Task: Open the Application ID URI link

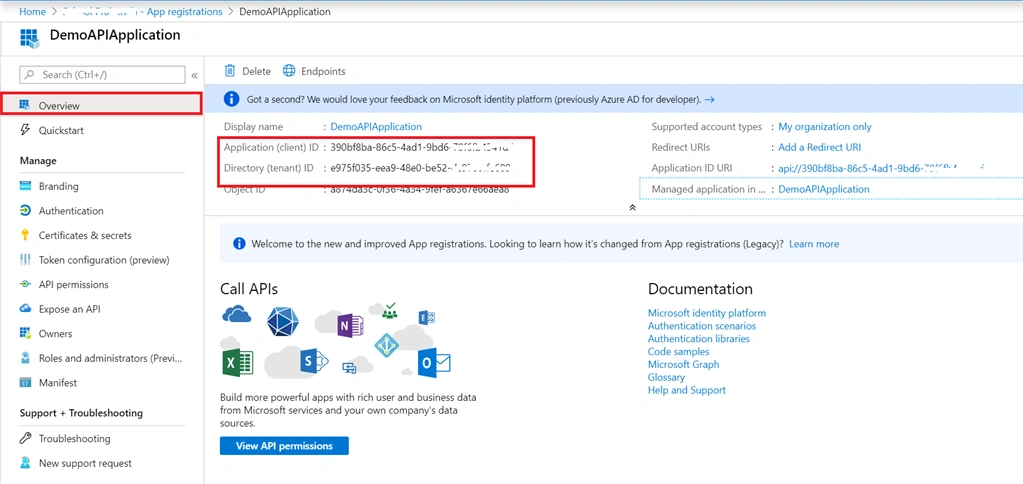Action: tap(881, 168)
